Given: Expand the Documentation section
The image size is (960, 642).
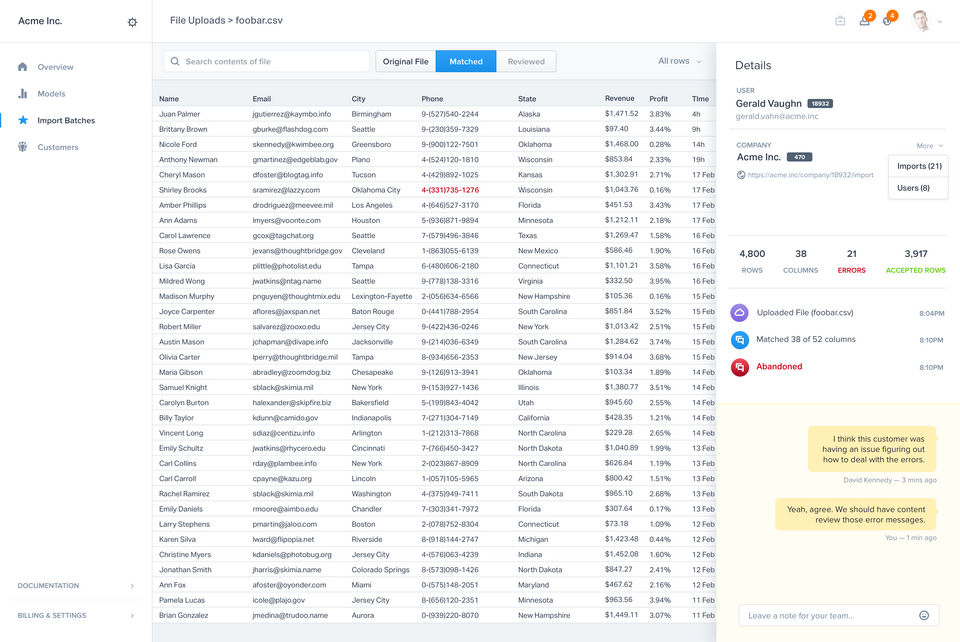Looking at the screenshot, I should [x=76, y=586].
